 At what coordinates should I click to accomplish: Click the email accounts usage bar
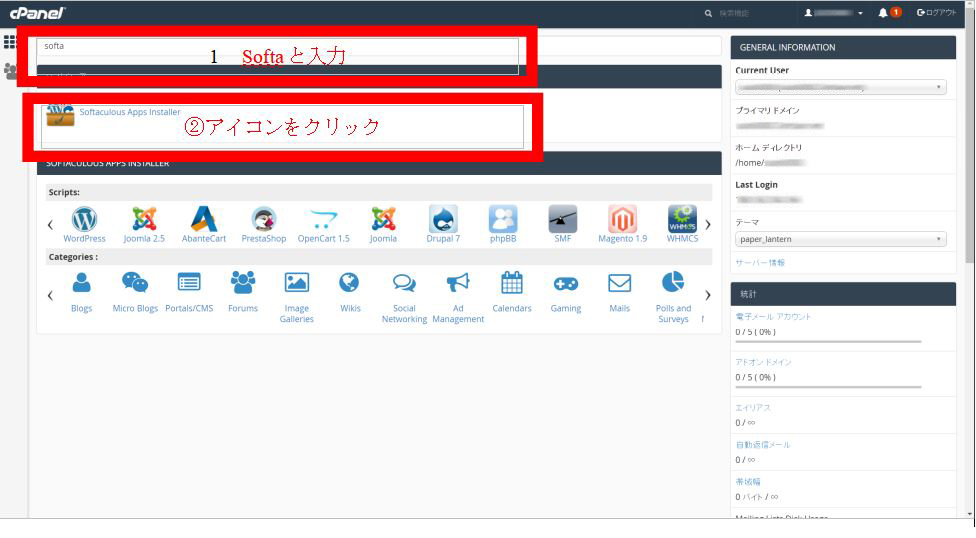pyautogui.click(x=828, y=342)
